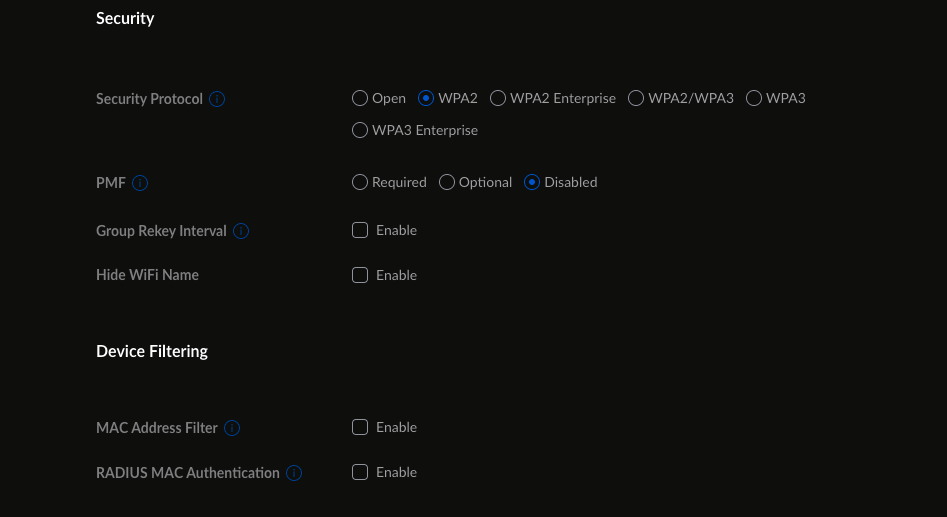Select the PMF Disabled option
The width and height of the screenshot is (947, 517).
coord(532,182)
